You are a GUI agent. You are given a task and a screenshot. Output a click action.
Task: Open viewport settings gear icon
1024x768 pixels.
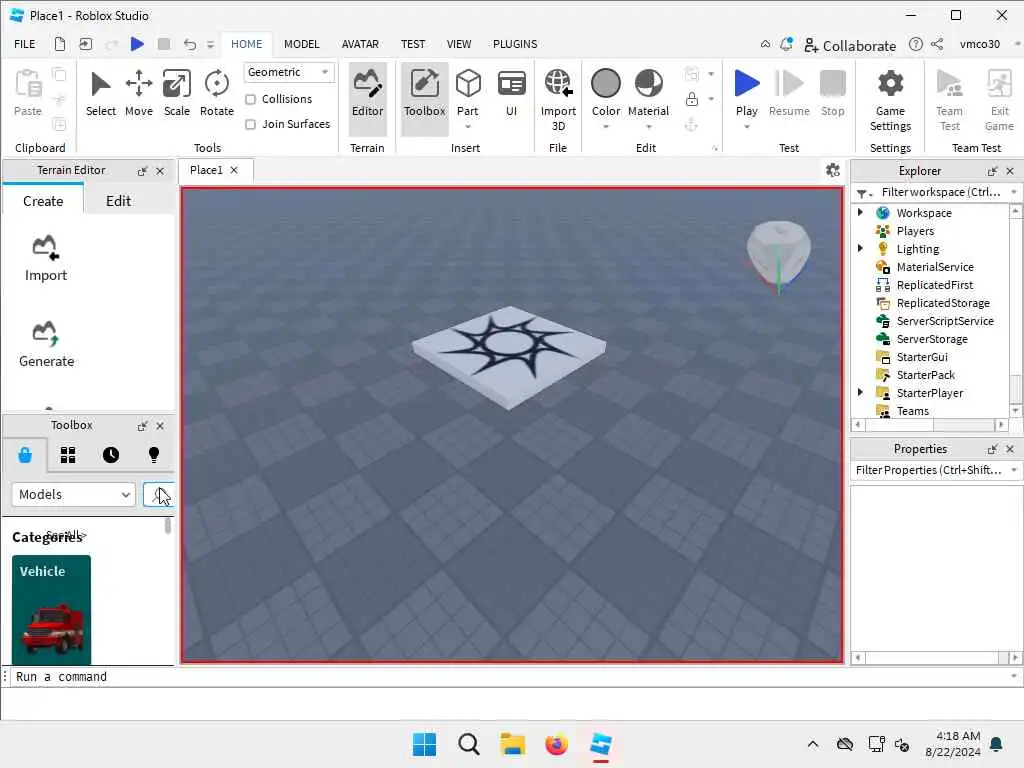[x=833, y=170]
